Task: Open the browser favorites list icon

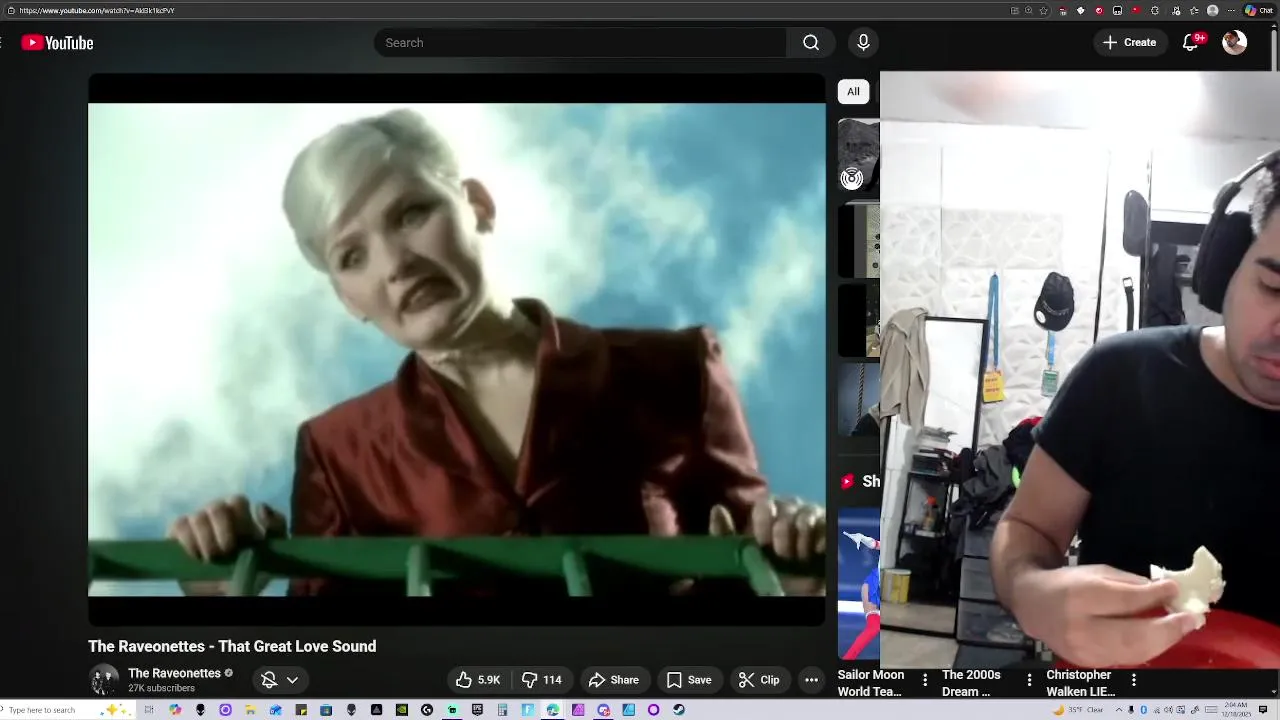Action: click(1194, 11)
